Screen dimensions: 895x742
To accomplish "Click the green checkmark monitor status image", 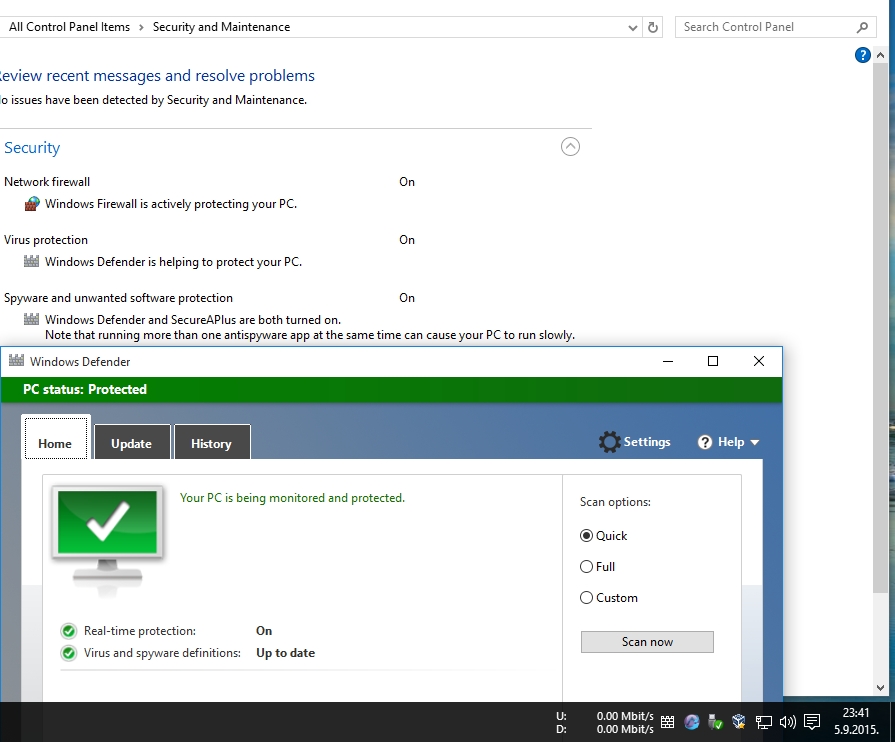I will [107, 541].
